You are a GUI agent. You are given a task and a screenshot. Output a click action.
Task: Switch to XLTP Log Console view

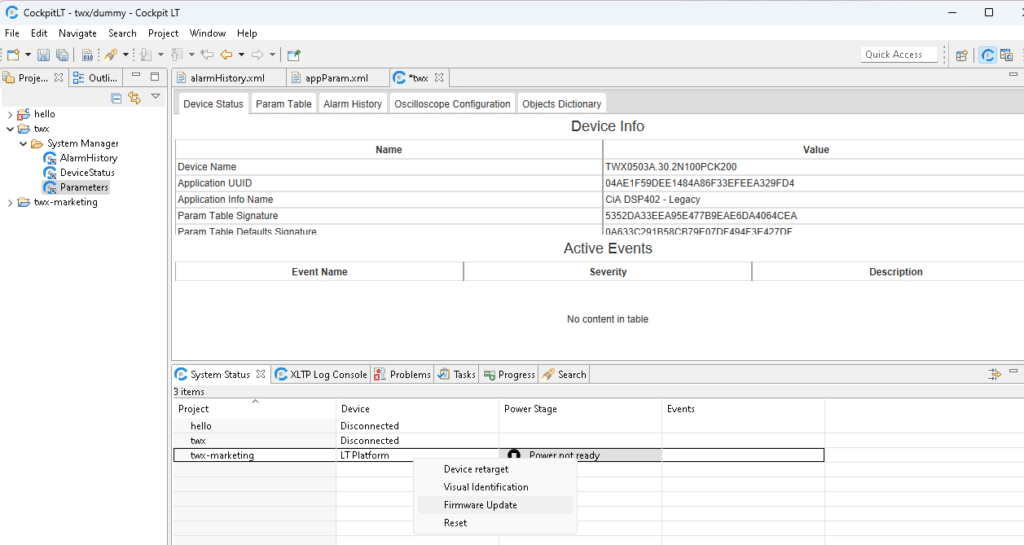[321, 375]
